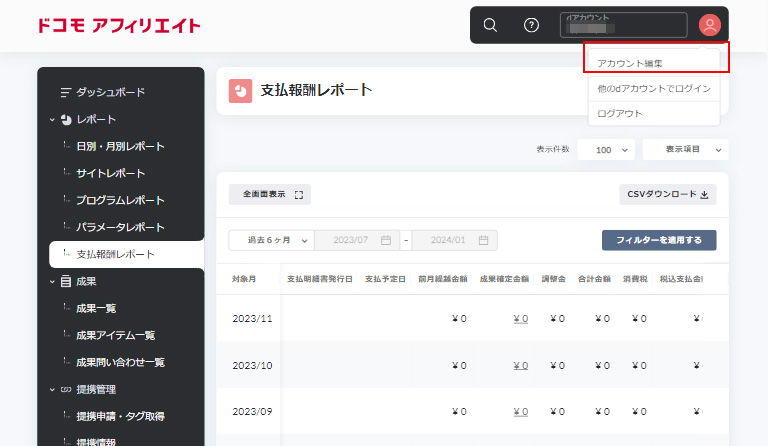This screenshot has height=446, width=768.
Task: Click the red user avatar icon
Action: [x=709, y=25]
